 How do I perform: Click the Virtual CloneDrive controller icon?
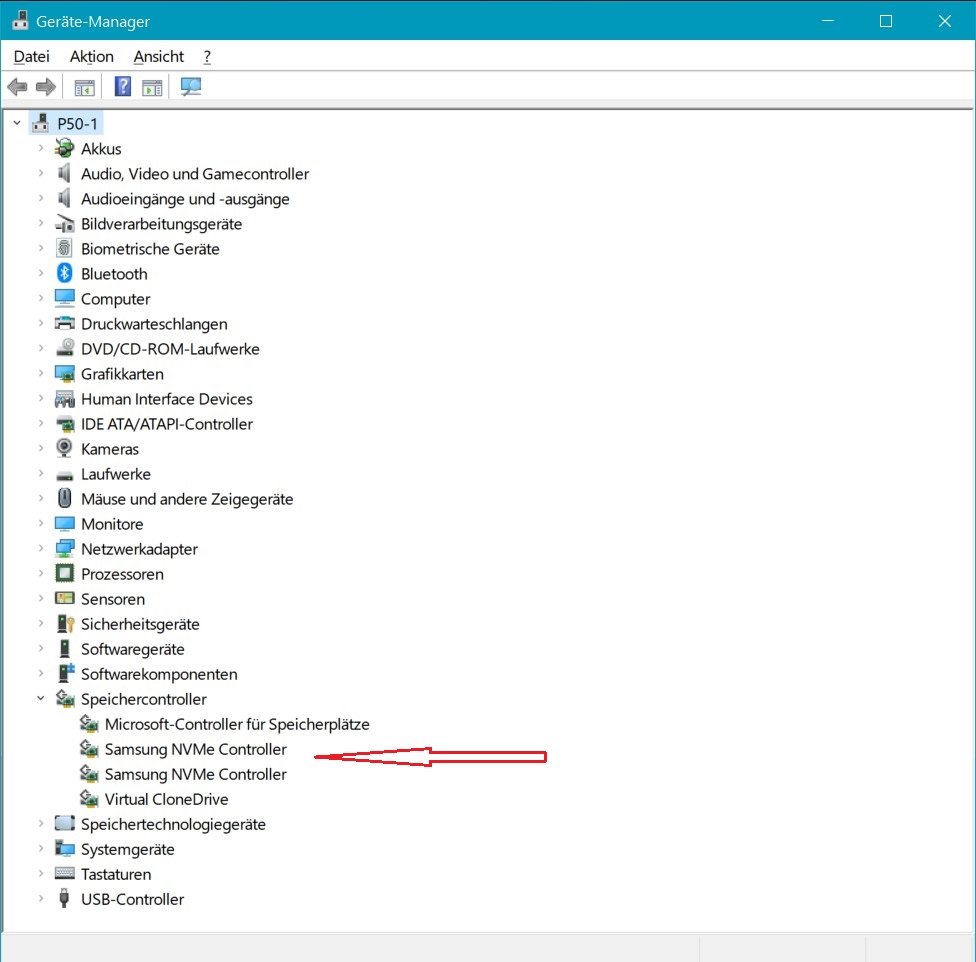coord(89,798)
